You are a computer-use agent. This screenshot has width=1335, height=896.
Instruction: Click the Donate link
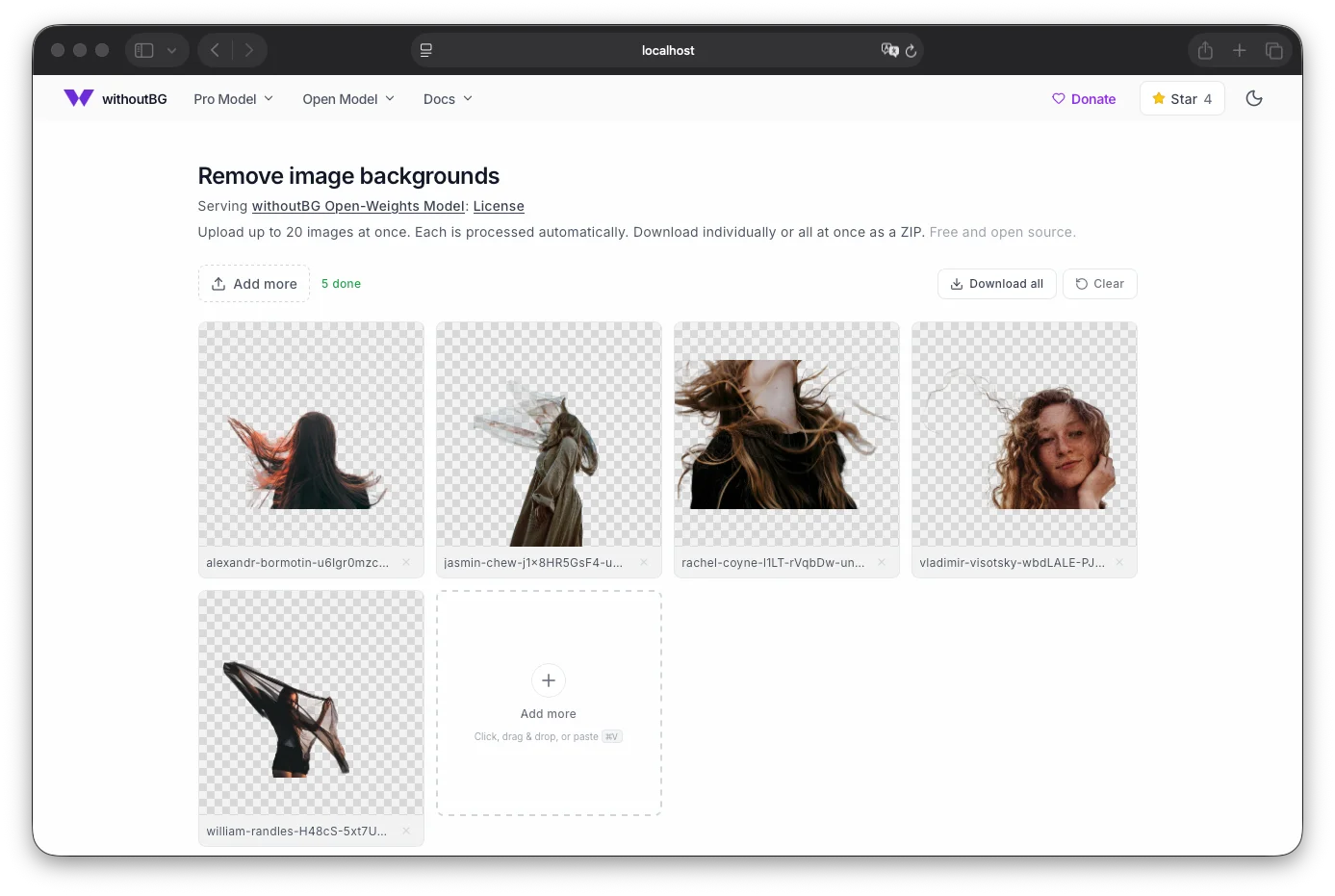pyautogui.click(x=1084, y=99)
